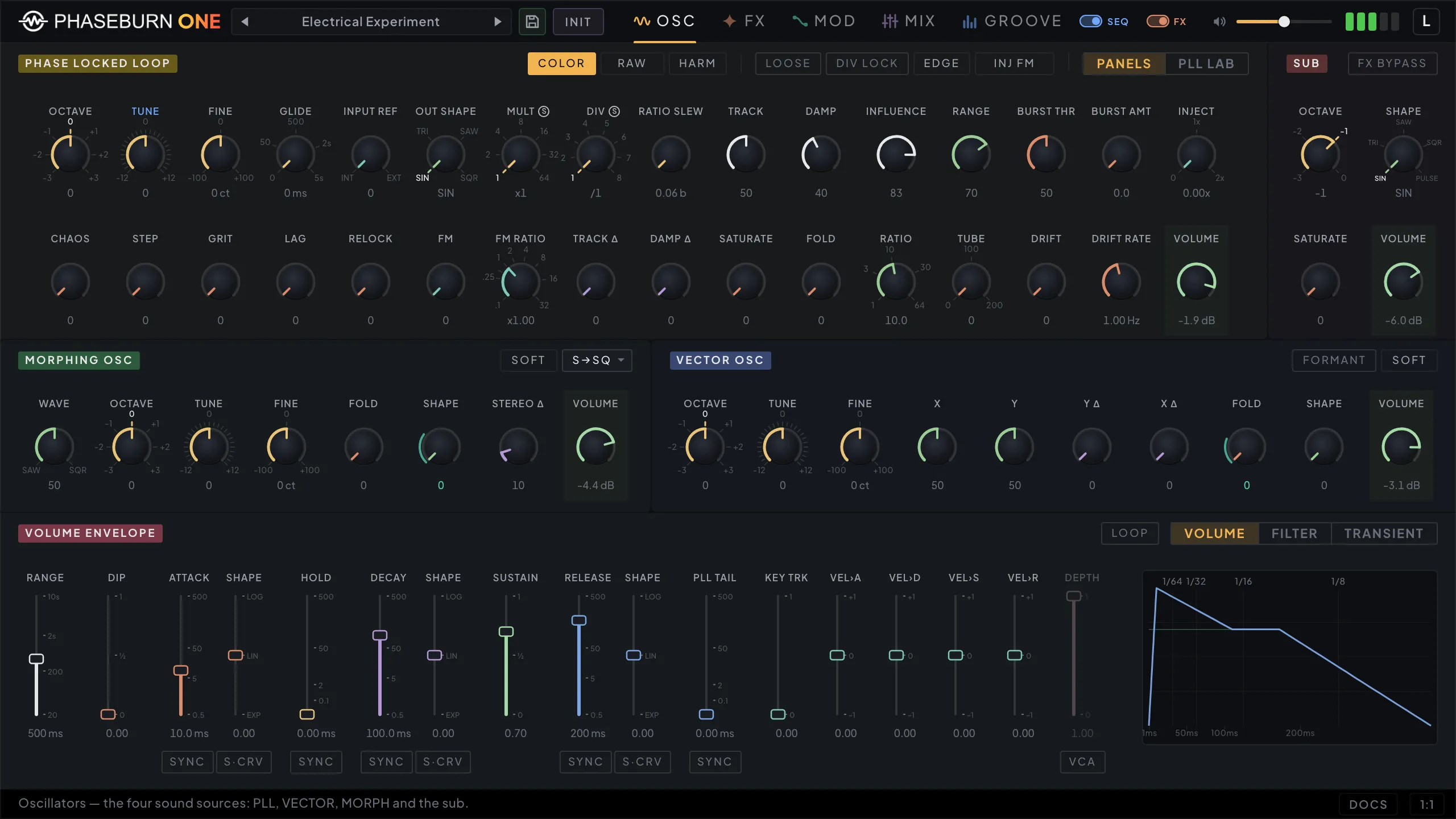Click the STEREO Δ knob
1456x819 pixels.
[x=518, y=446]
